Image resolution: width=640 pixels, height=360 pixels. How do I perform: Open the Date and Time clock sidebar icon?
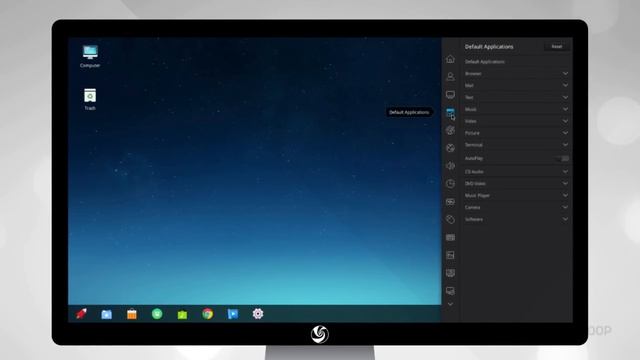point(450,184)
